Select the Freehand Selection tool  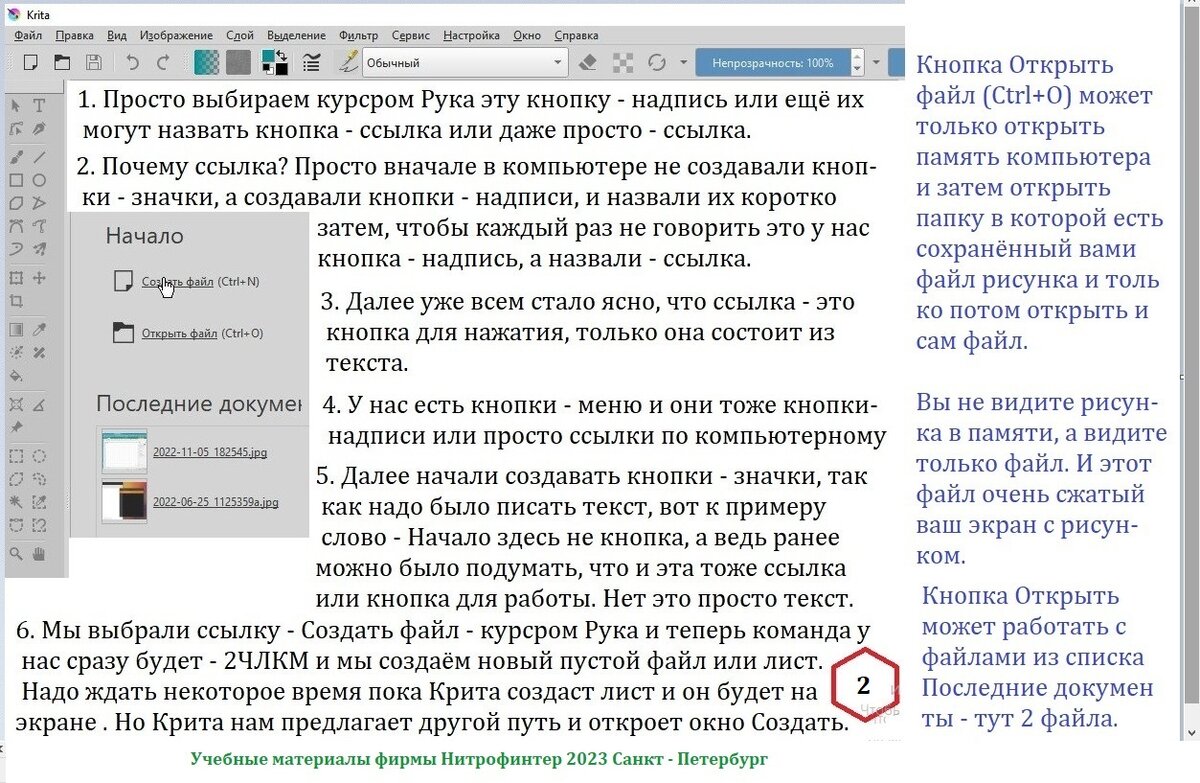click(39, 480)
